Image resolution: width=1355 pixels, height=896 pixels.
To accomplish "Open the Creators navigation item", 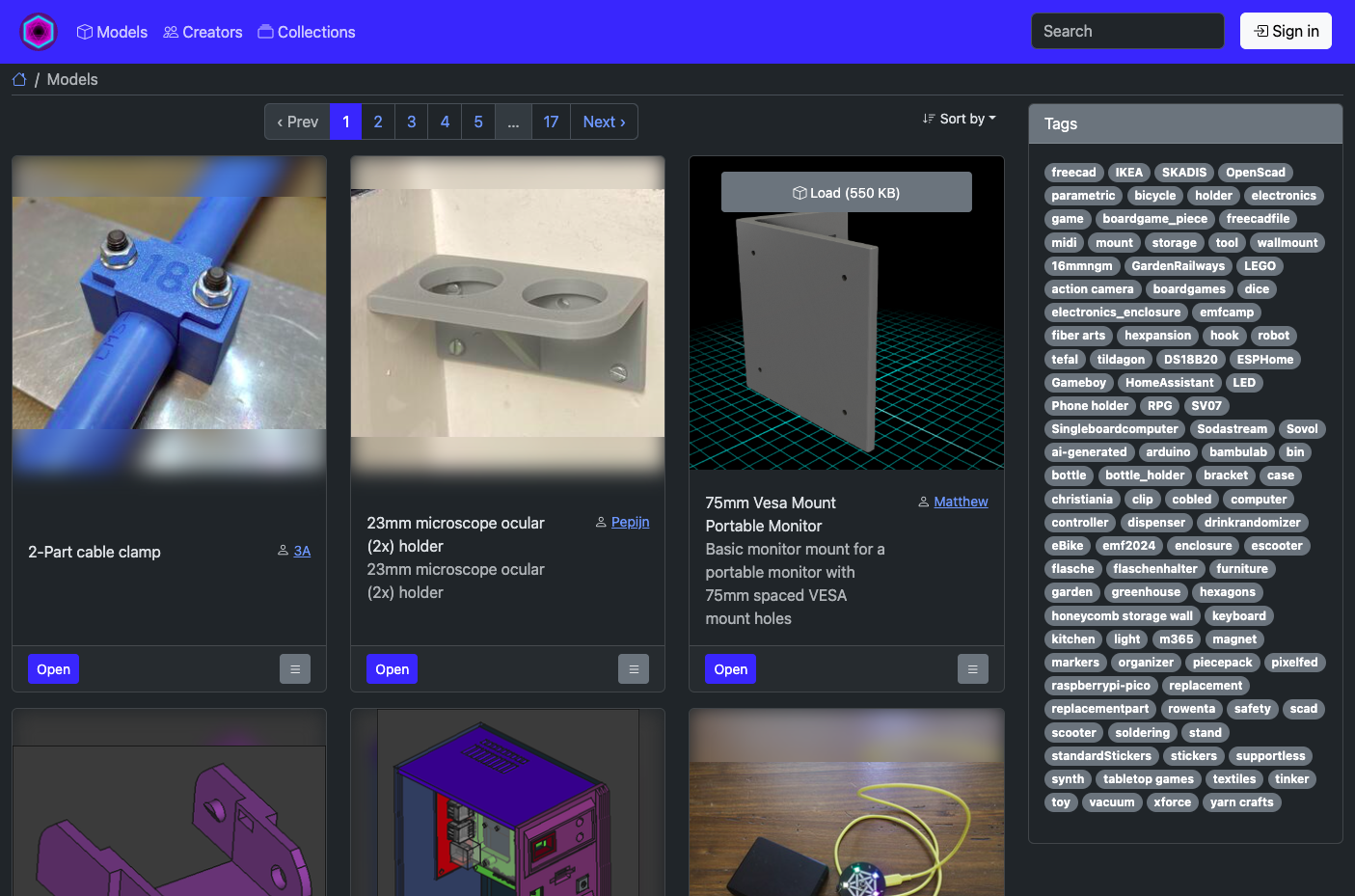I will point(203,32).
